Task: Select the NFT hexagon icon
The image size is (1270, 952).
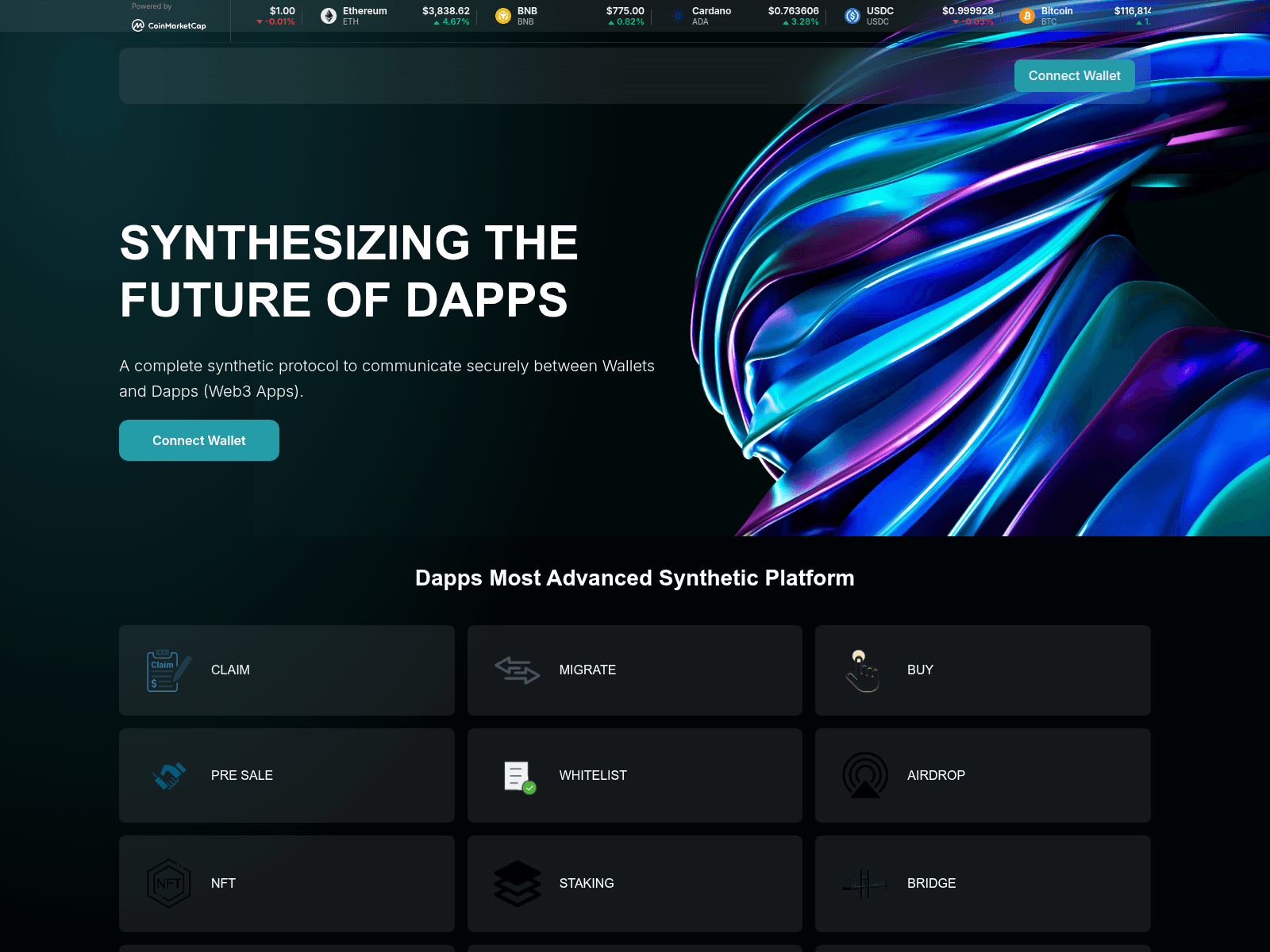Action: tap(167, 883)
